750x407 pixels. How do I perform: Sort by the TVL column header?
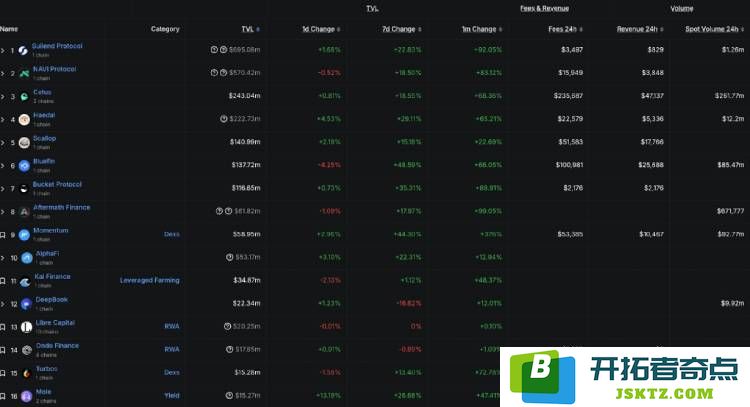250,29
